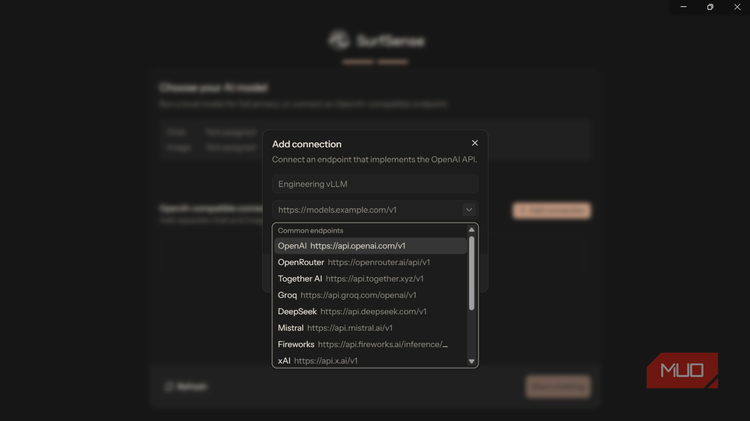Click the endpoint list scroll-down arrow
Screen dimensions: 750x421
coord(472,362)
